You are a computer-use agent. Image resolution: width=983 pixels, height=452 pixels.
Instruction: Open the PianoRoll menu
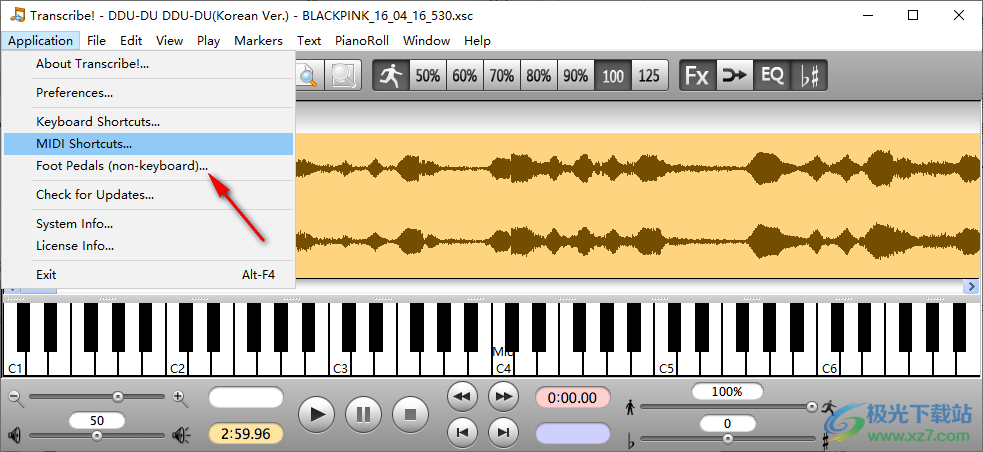362,41
